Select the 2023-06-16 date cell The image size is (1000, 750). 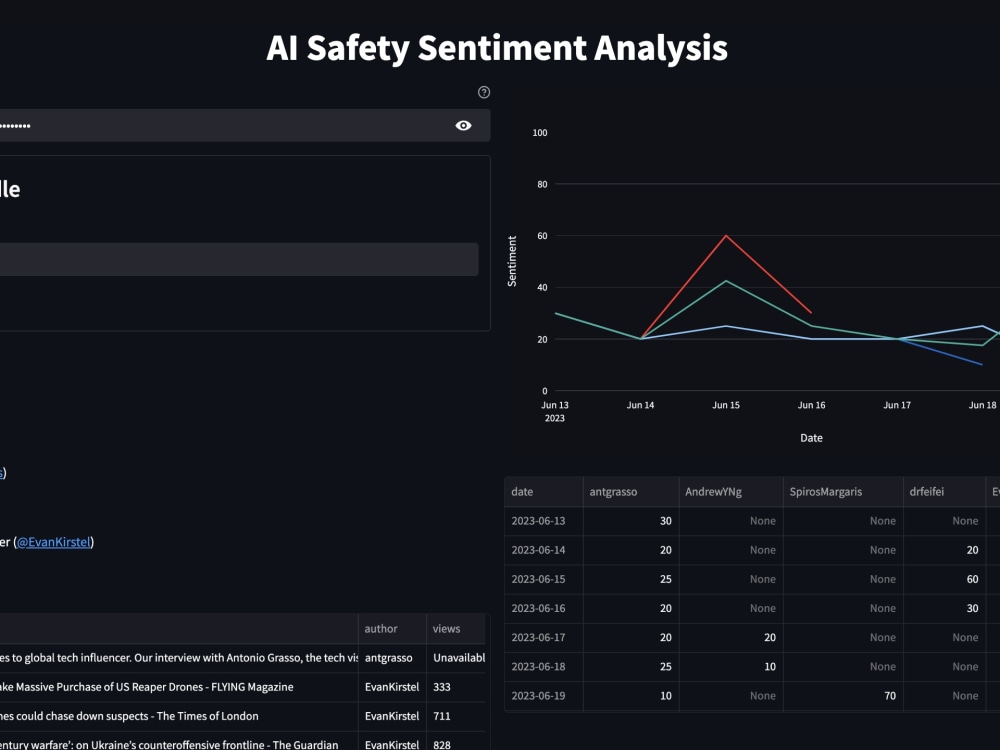(x=543, y=608)
